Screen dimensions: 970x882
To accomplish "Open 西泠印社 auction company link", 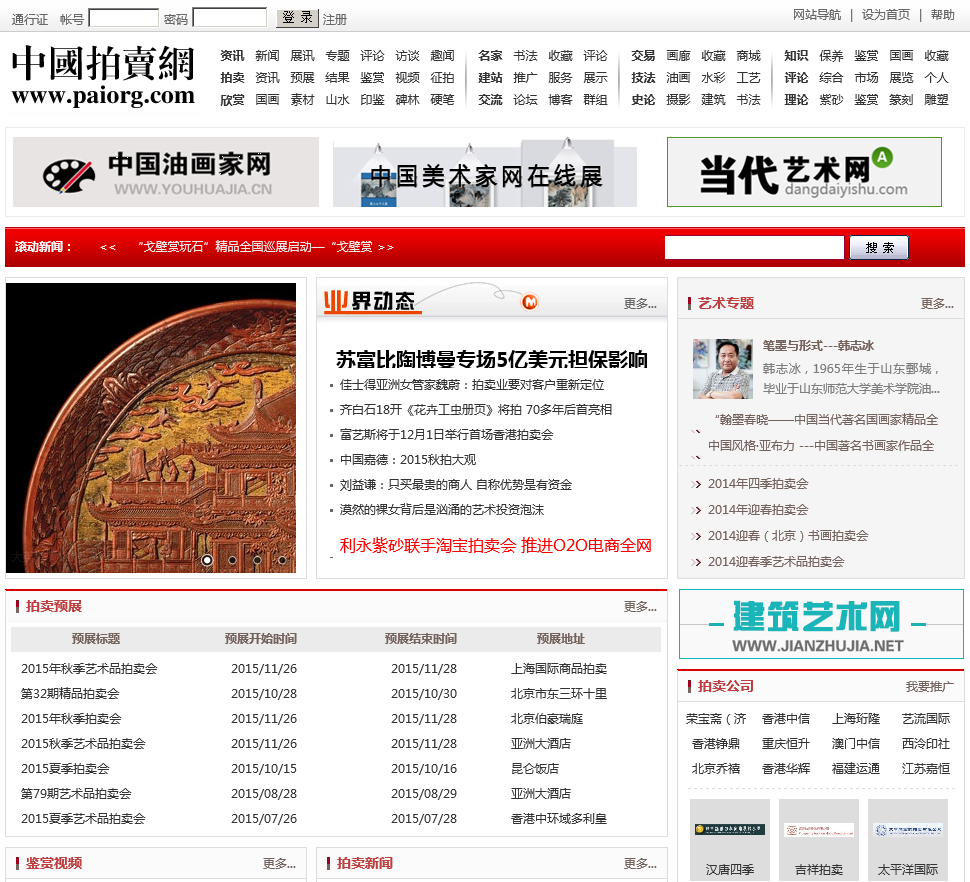I will click(925, 743).
